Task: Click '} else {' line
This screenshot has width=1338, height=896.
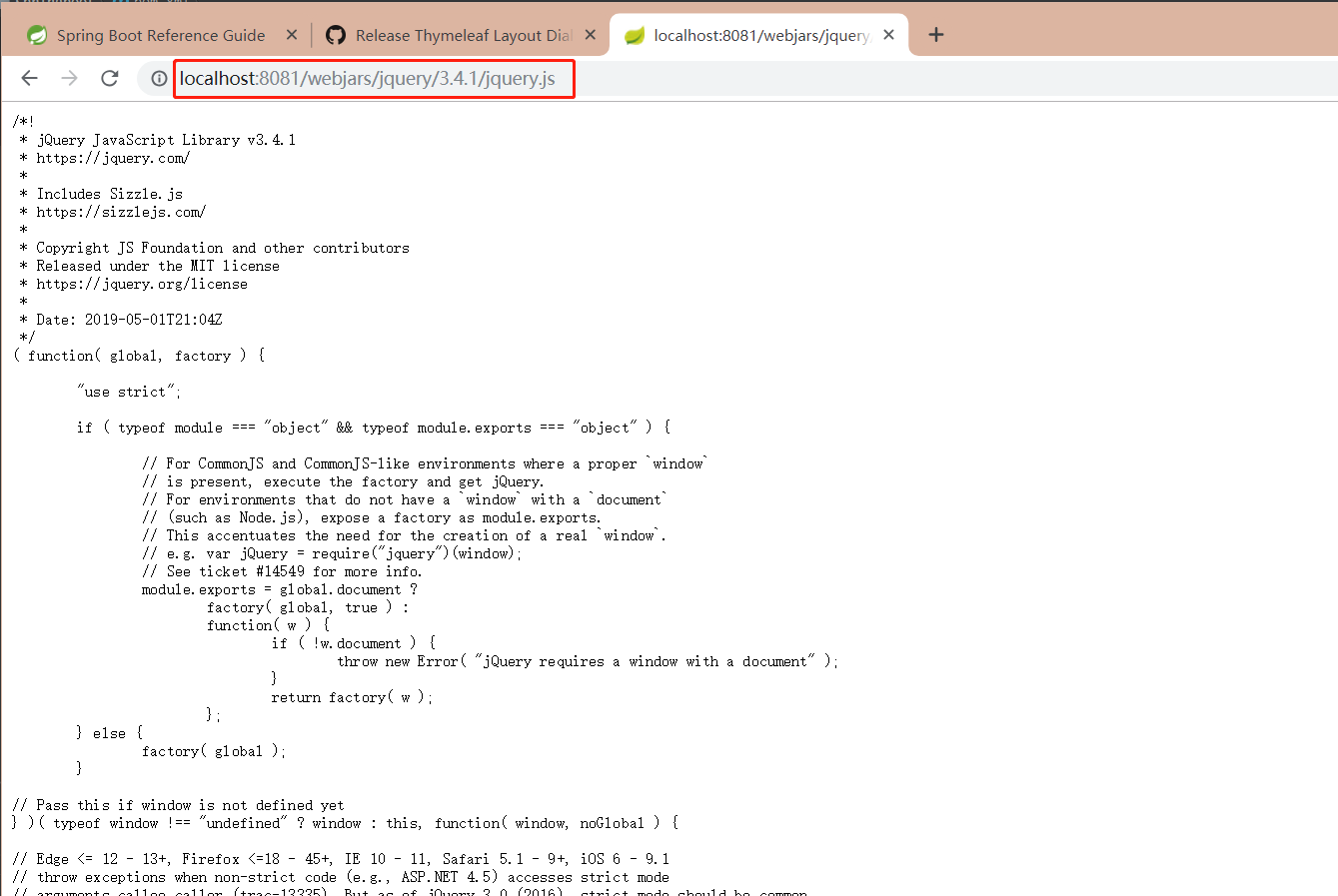Action: click(110, 733)
